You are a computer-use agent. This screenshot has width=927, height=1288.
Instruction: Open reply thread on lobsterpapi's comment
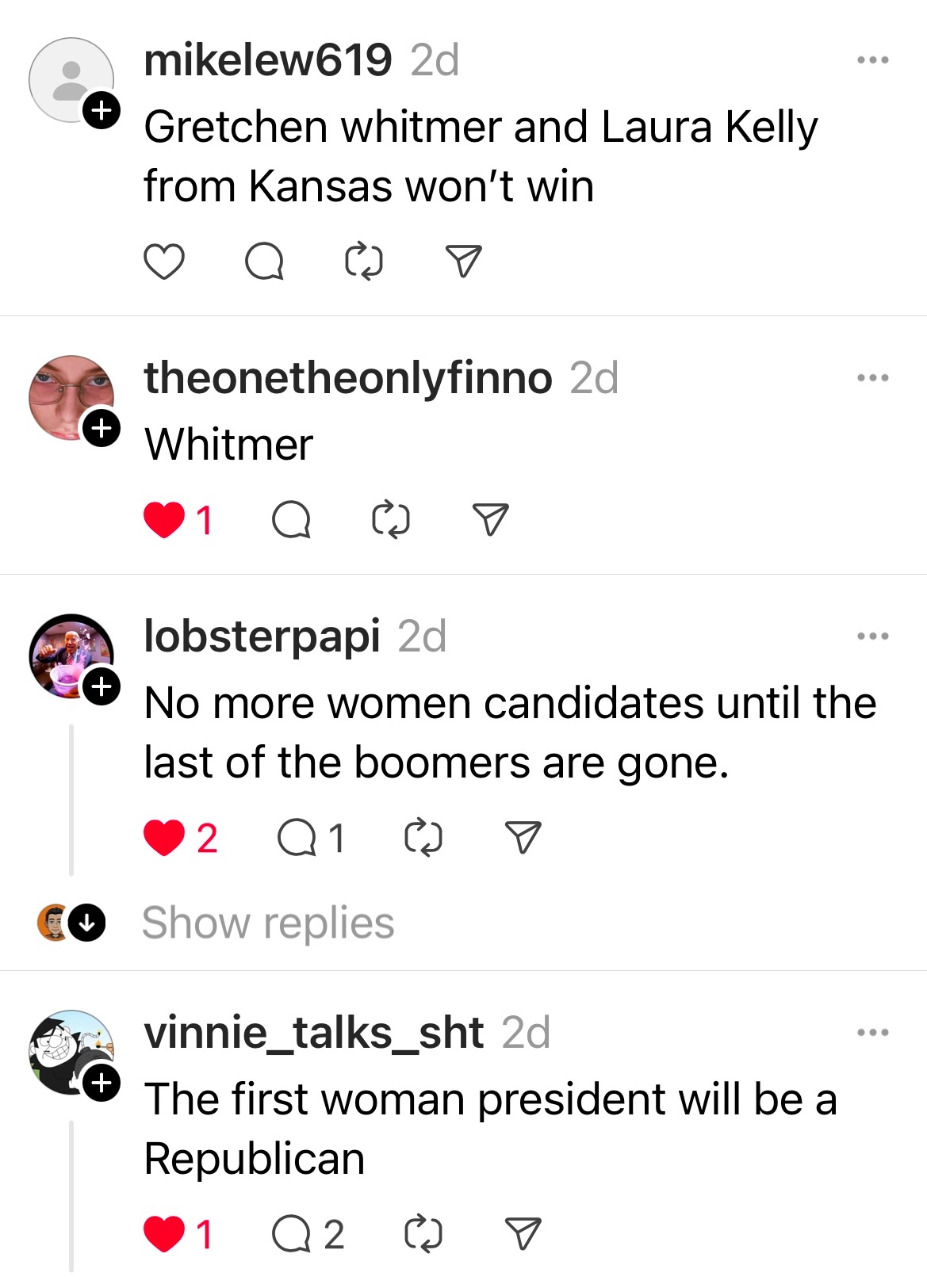[x=297, y=838]
